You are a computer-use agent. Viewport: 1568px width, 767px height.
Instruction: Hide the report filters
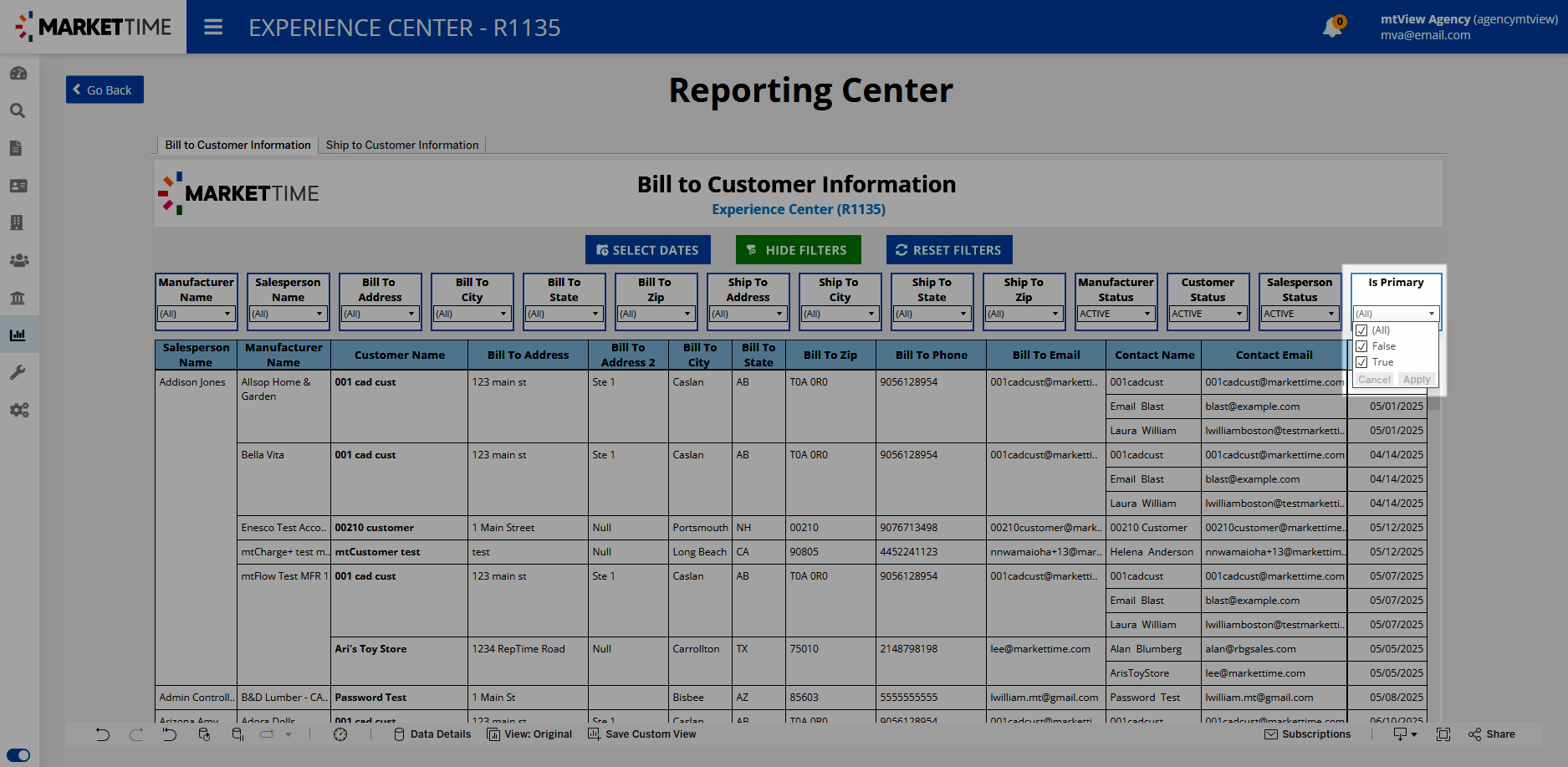[799, 250]
